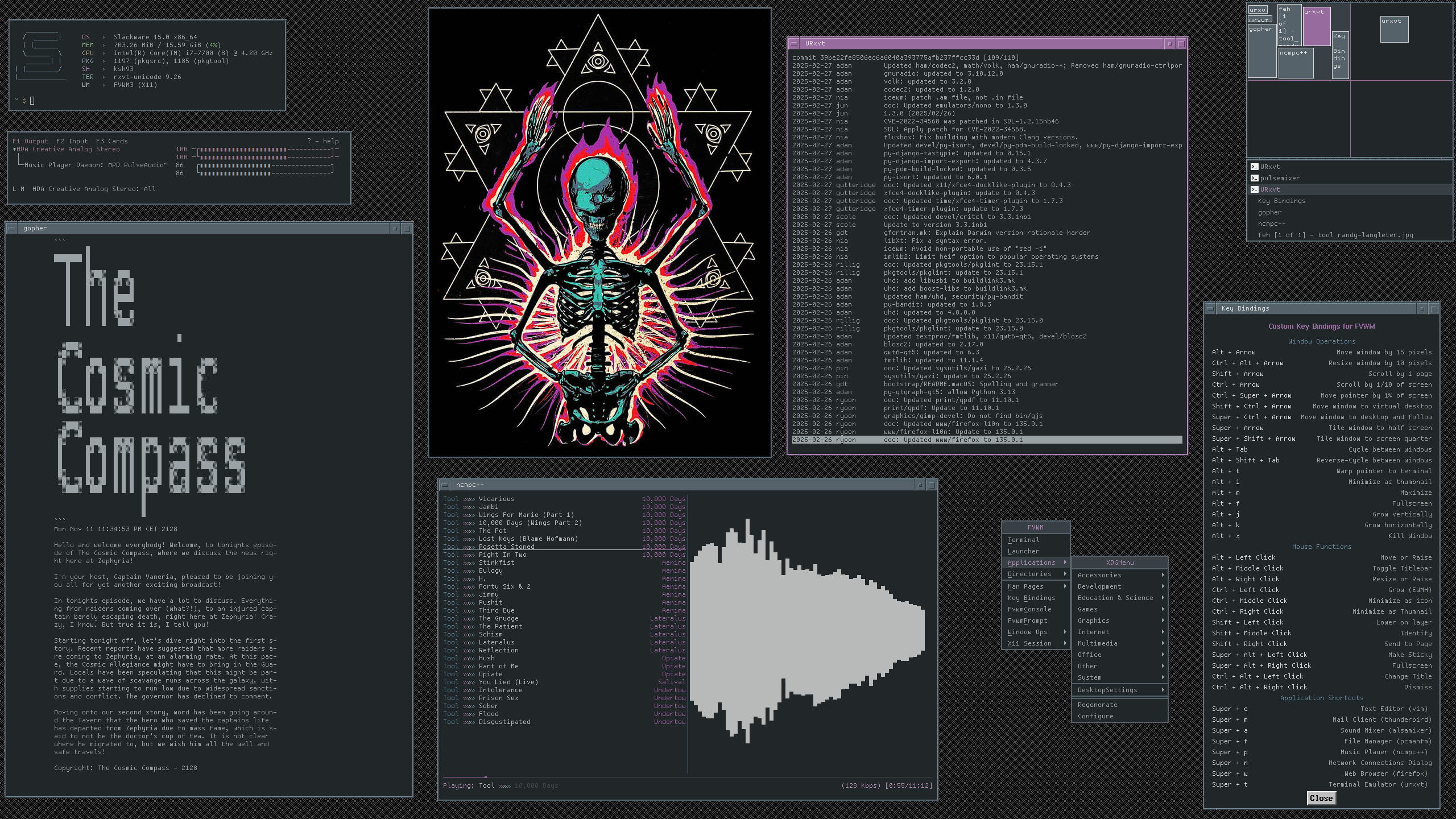Open Key Bindings from the FVWM menu

[x=1035, y=598]
